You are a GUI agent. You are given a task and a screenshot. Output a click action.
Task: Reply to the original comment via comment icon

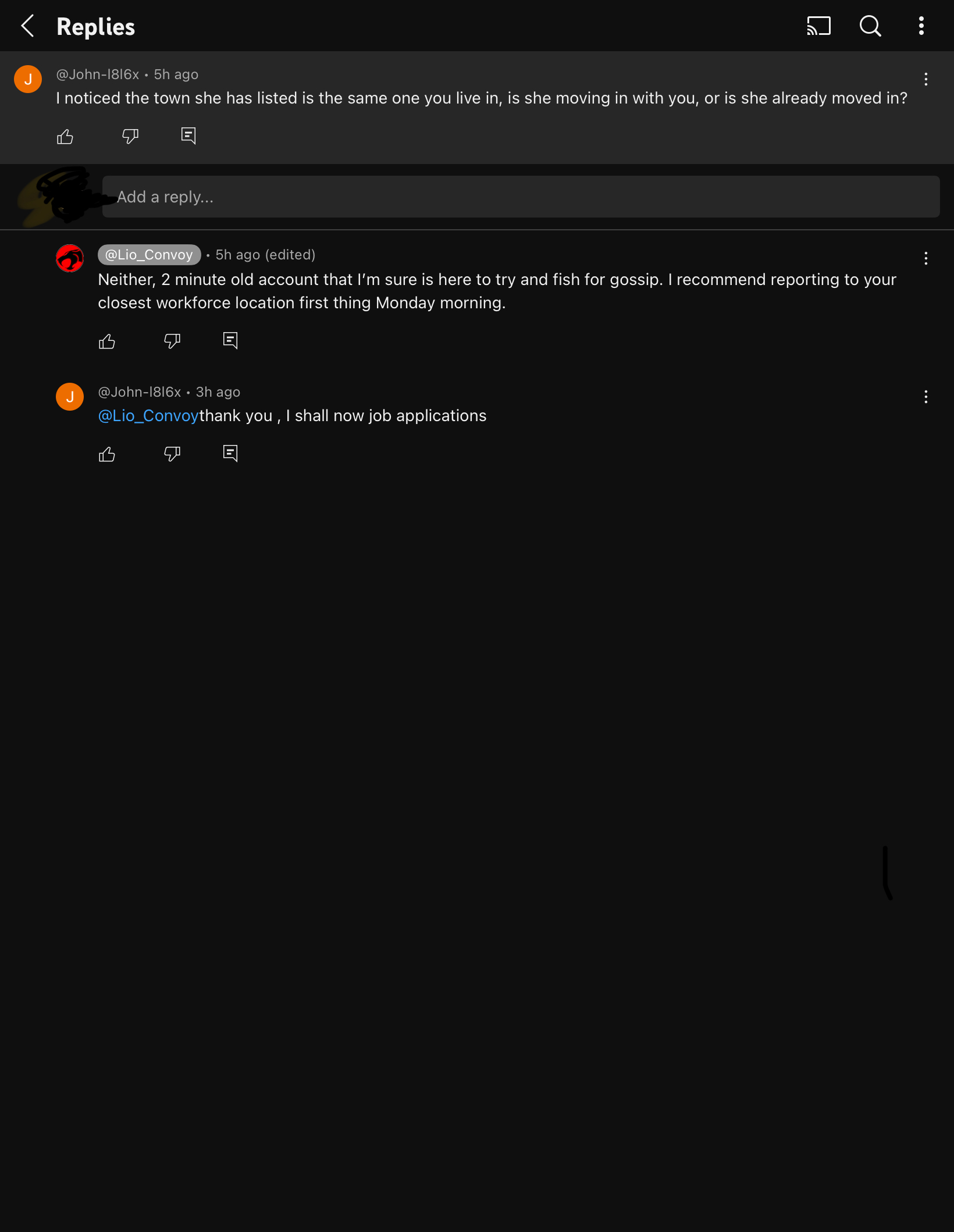[188, 137]
